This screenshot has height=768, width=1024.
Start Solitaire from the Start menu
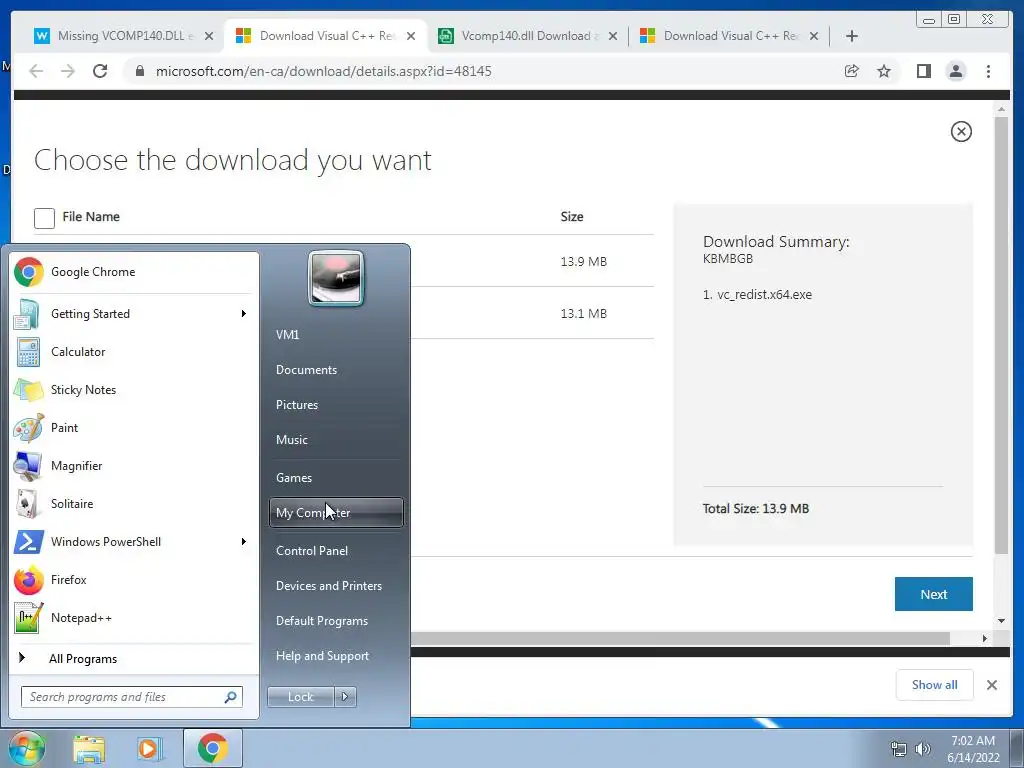point(133,504)
